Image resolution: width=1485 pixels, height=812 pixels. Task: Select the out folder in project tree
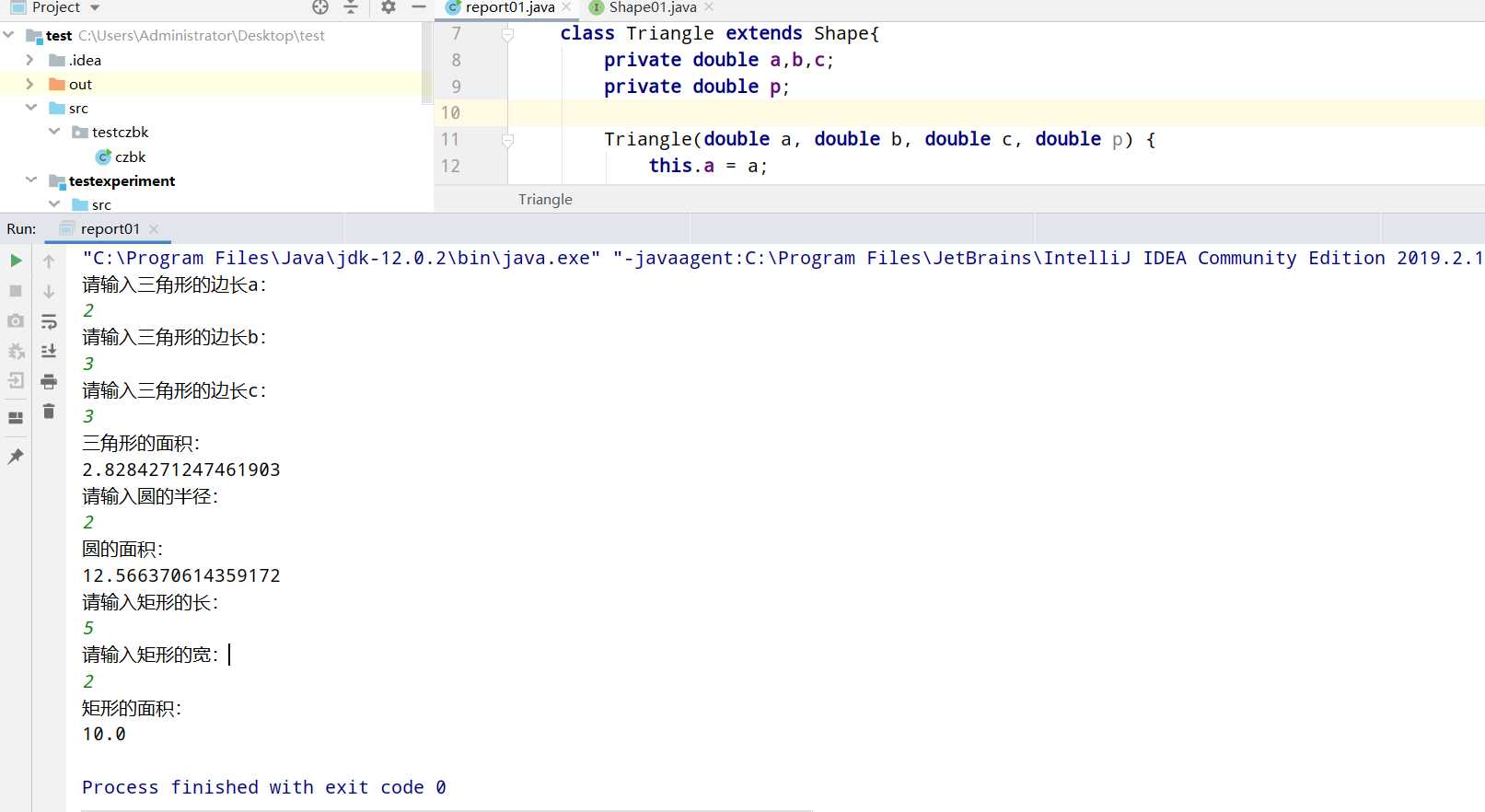pyautogui.click(x=80, y=84)
